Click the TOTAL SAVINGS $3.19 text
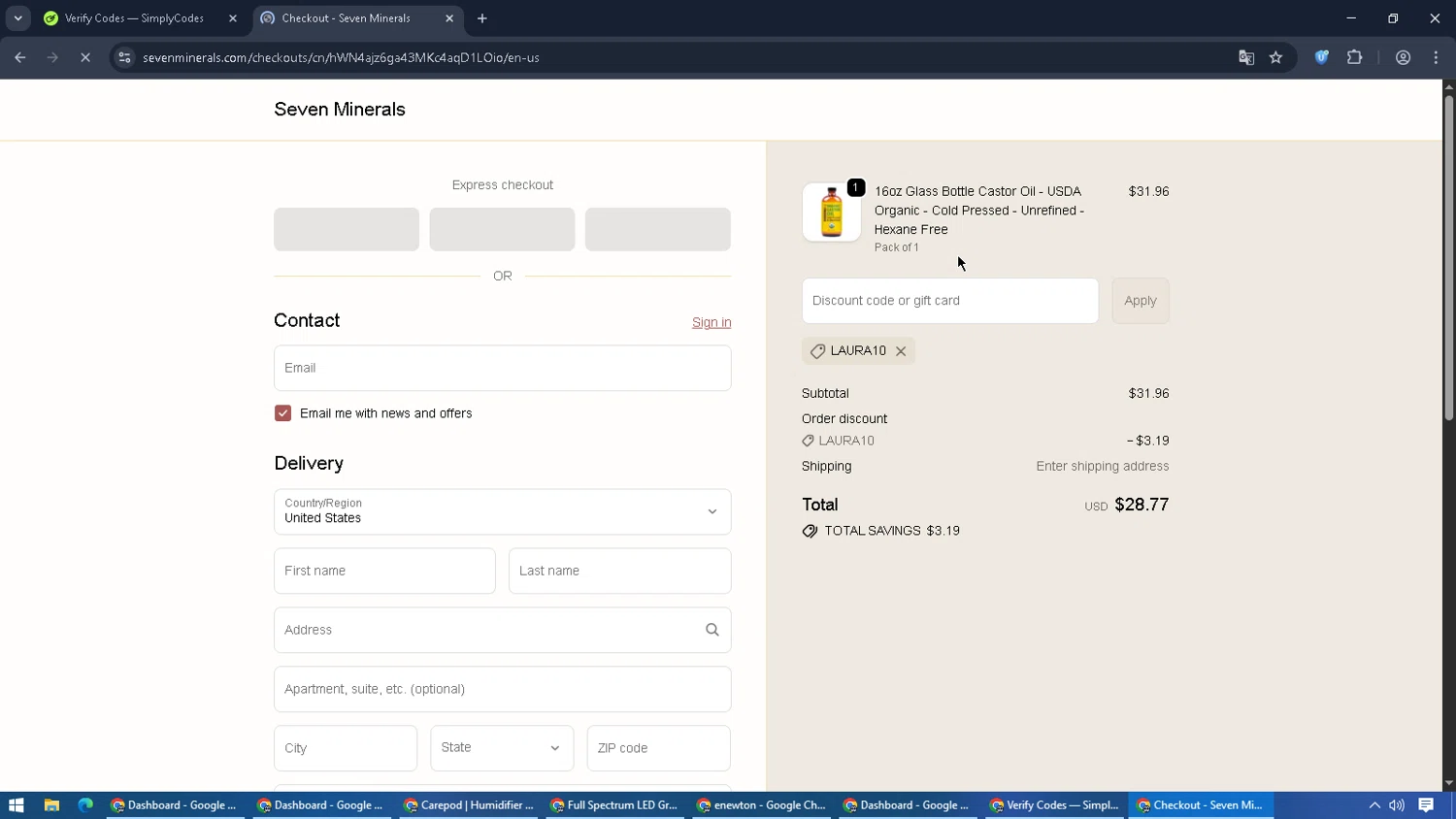The width and height of the screenshot is (1456, 819). tap(892, 531)
